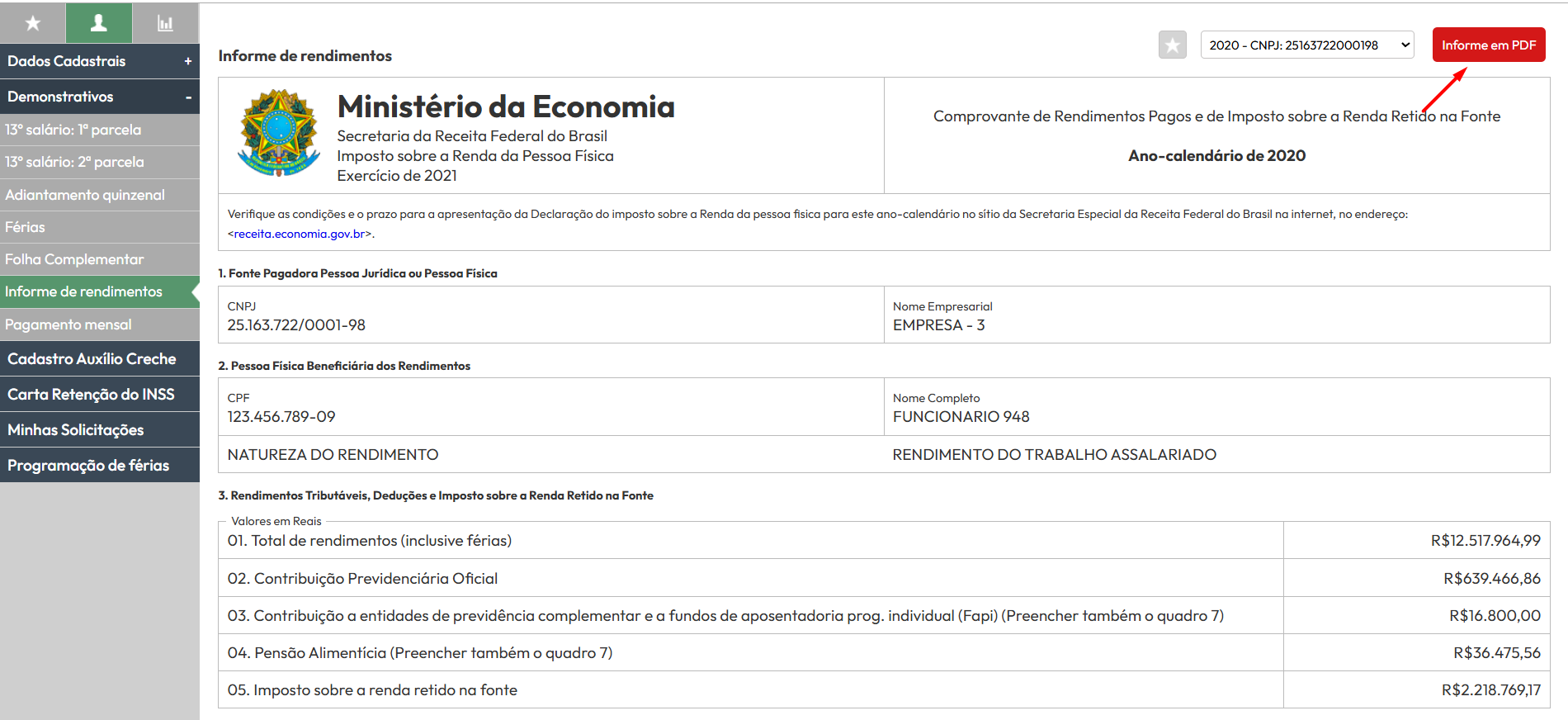1568x720 pixels.
Task: Click the Ministério da Economia heading
Action: click(506, 107)
